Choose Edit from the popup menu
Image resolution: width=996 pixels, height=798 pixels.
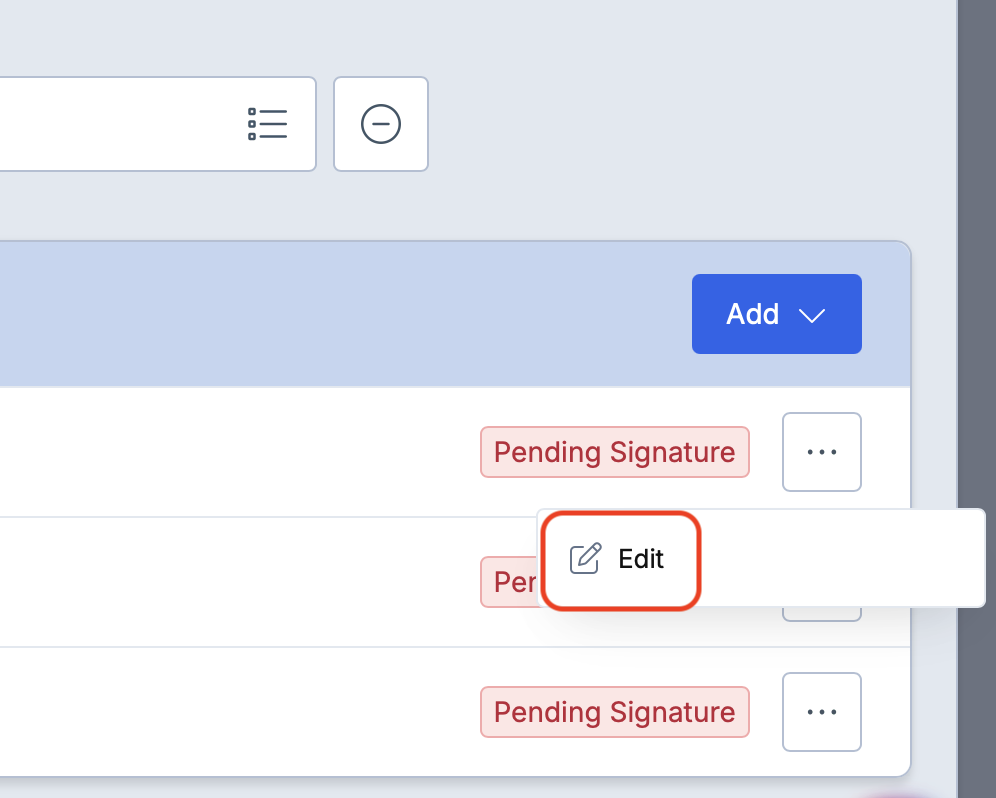click(640, 559)
